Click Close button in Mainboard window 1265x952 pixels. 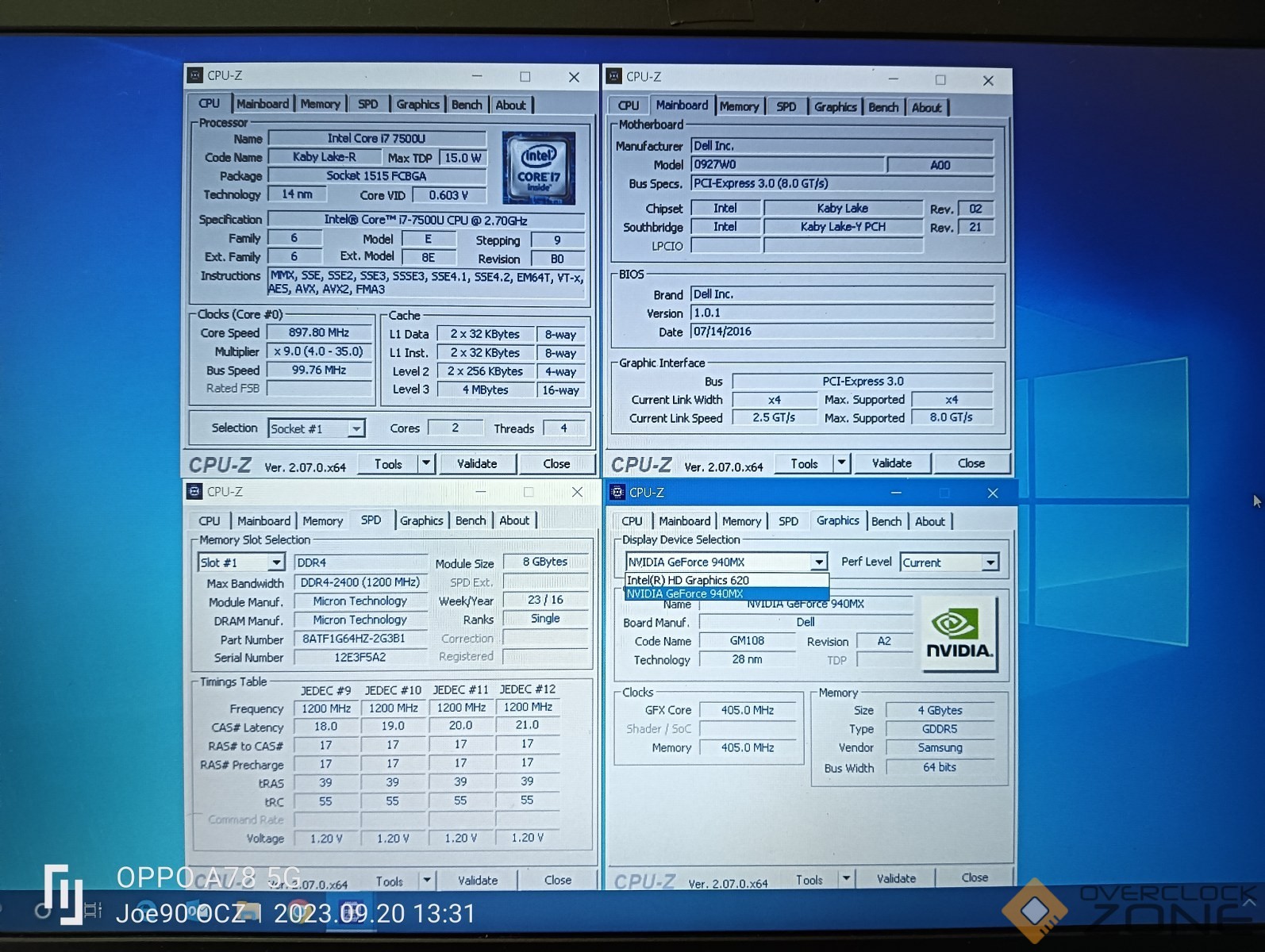pos(971,463)
